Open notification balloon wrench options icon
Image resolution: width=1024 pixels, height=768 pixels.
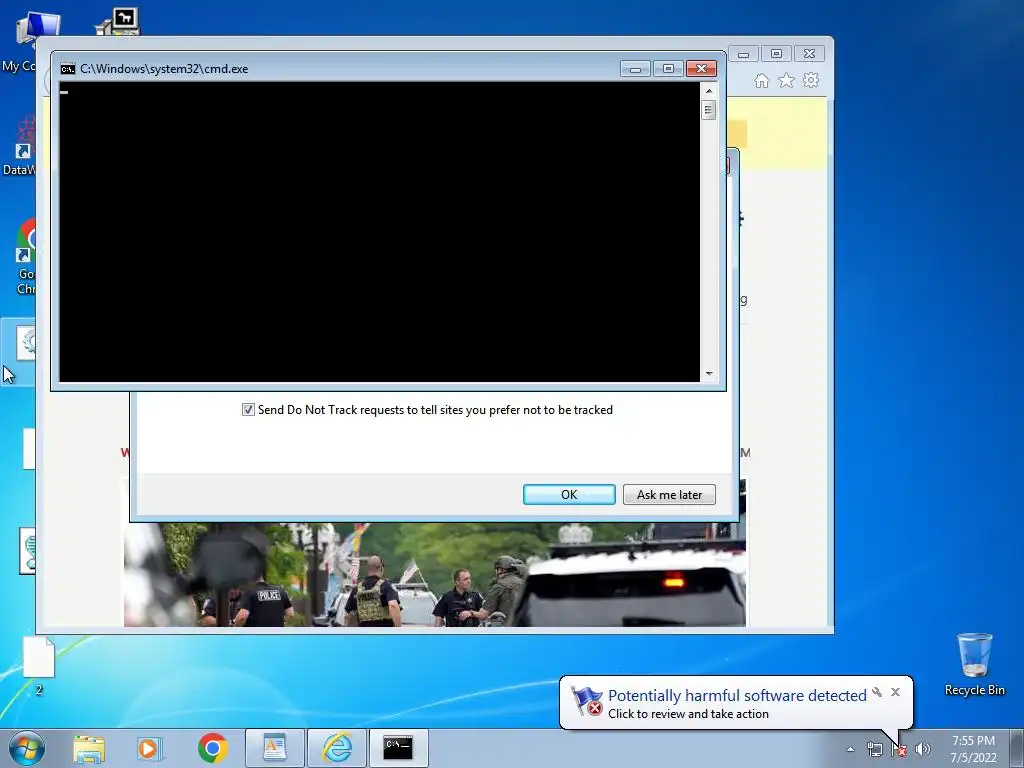pyautogui.click(x=877, y=692)
